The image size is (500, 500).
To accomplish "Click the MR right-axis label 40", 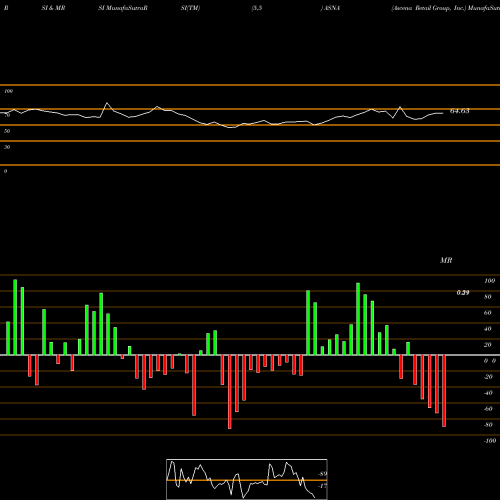I will 488,329.
